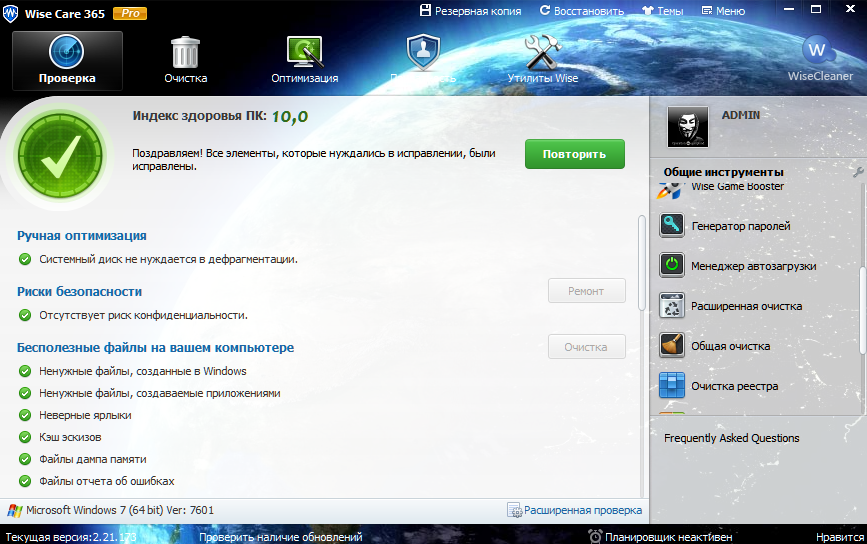Click the large green checkmark health icon

(60, 156)
